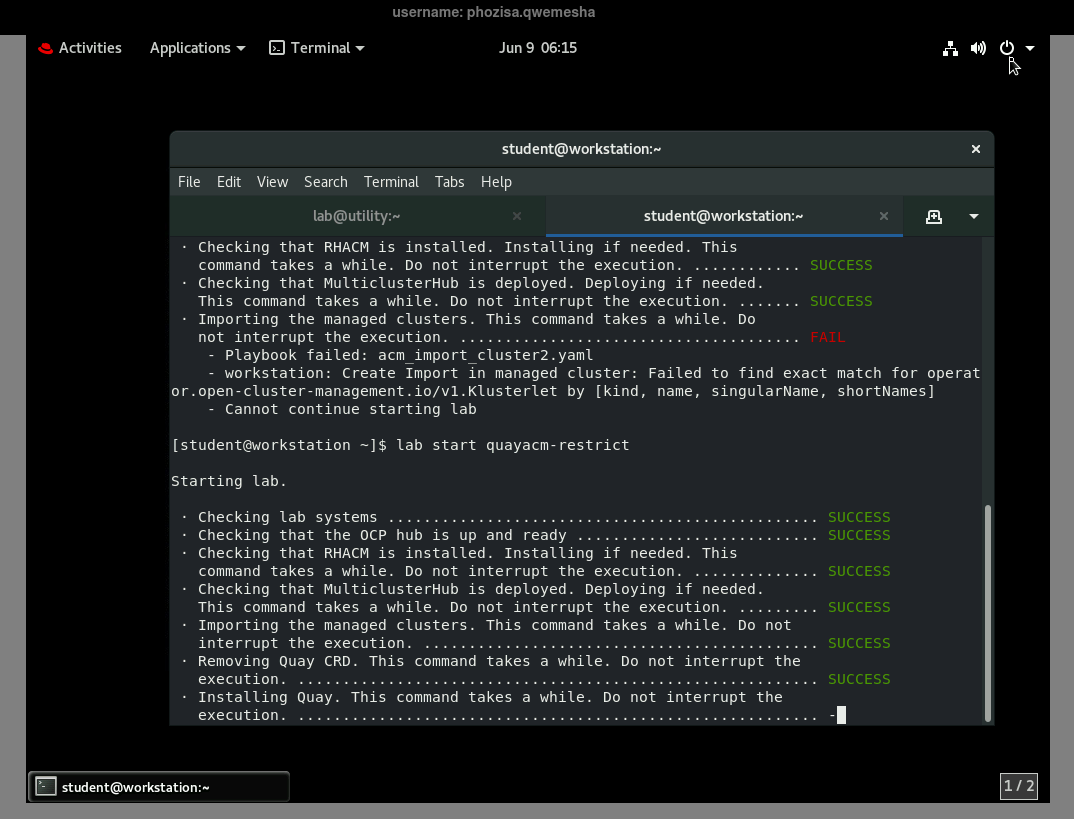Open the File menu
Viewport: 1074px width, 819px height.
(189, 181)
